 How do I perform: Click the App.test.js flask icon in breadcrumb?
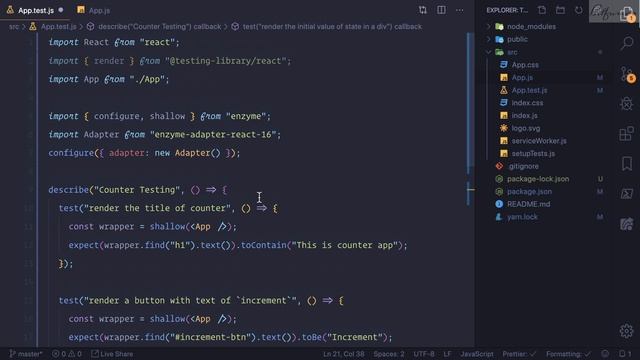click(33, 27)
